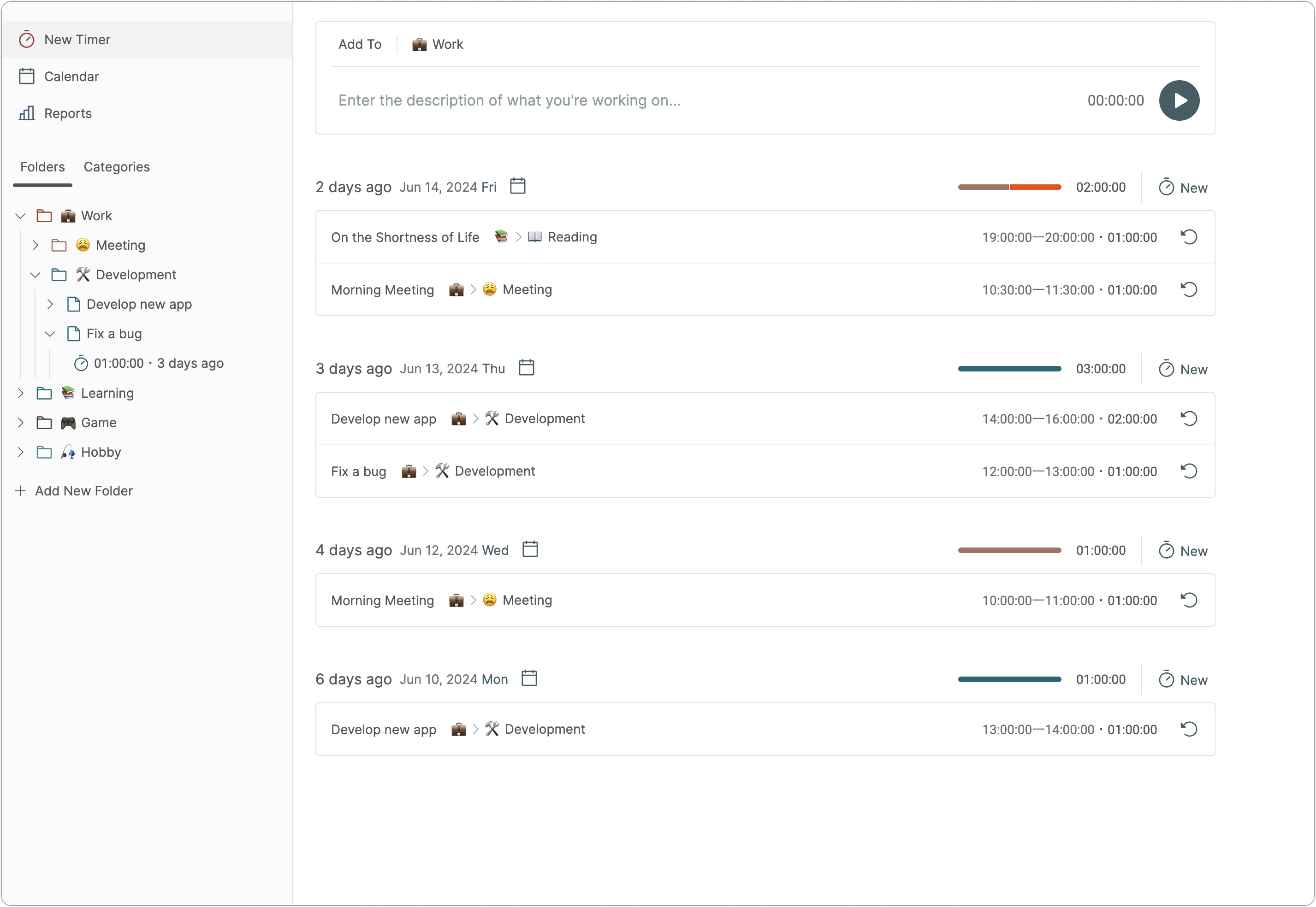Click calendar icon beside Jun 10, 2024 Mon

[x=529, y=678]
